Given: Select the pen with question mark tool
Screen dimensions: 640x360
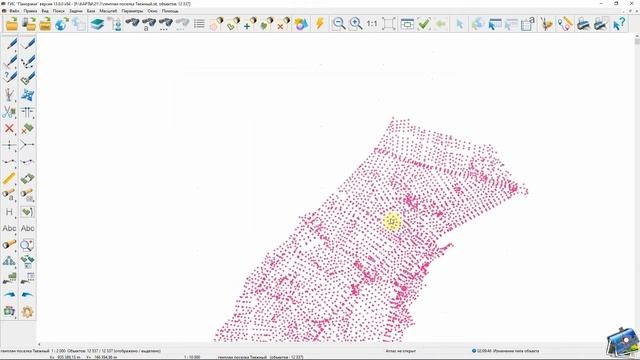Looking at the screenshot, I should point(9,77).
